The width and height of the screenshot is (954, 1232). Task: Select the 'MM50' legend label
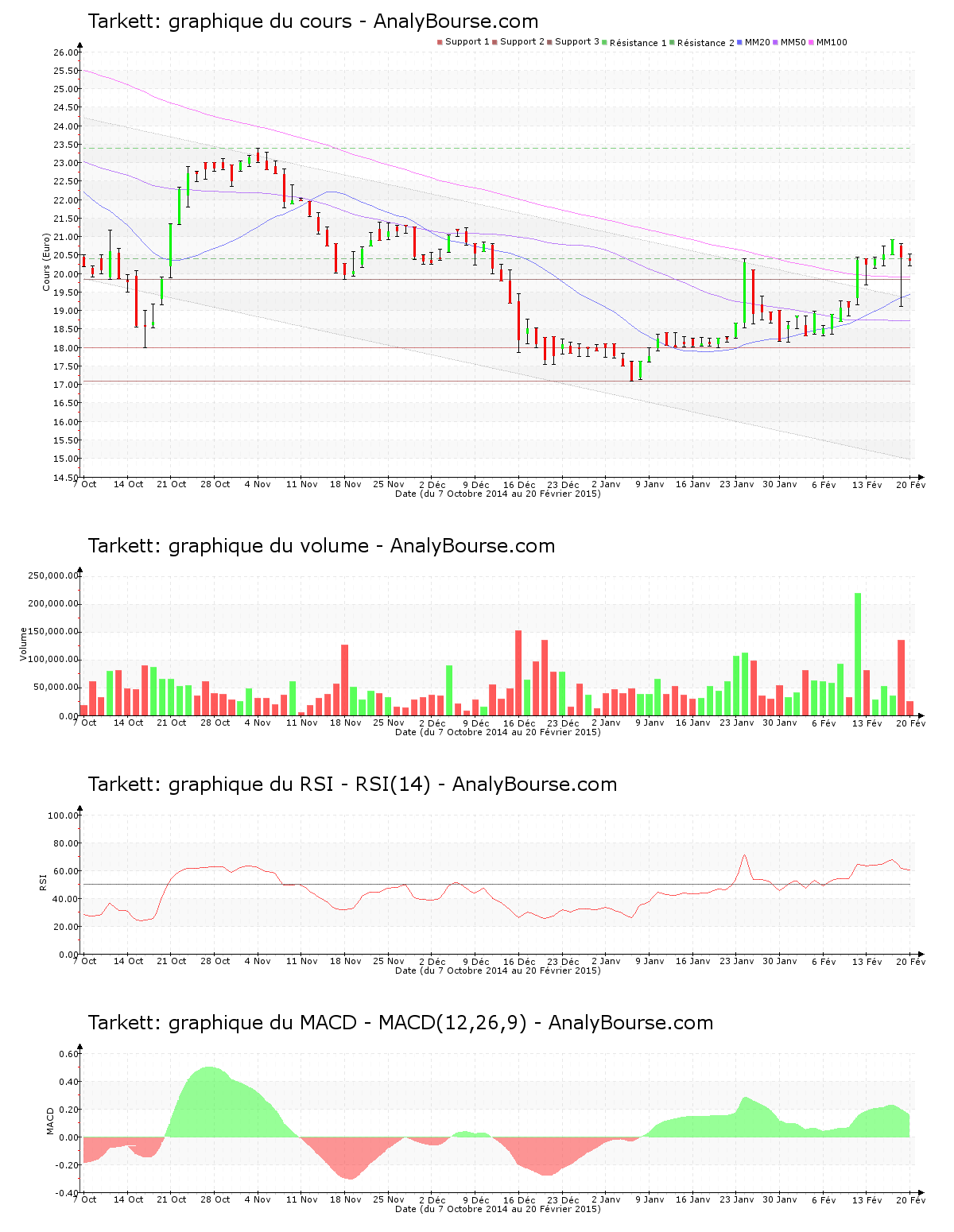tap(793, 42)
